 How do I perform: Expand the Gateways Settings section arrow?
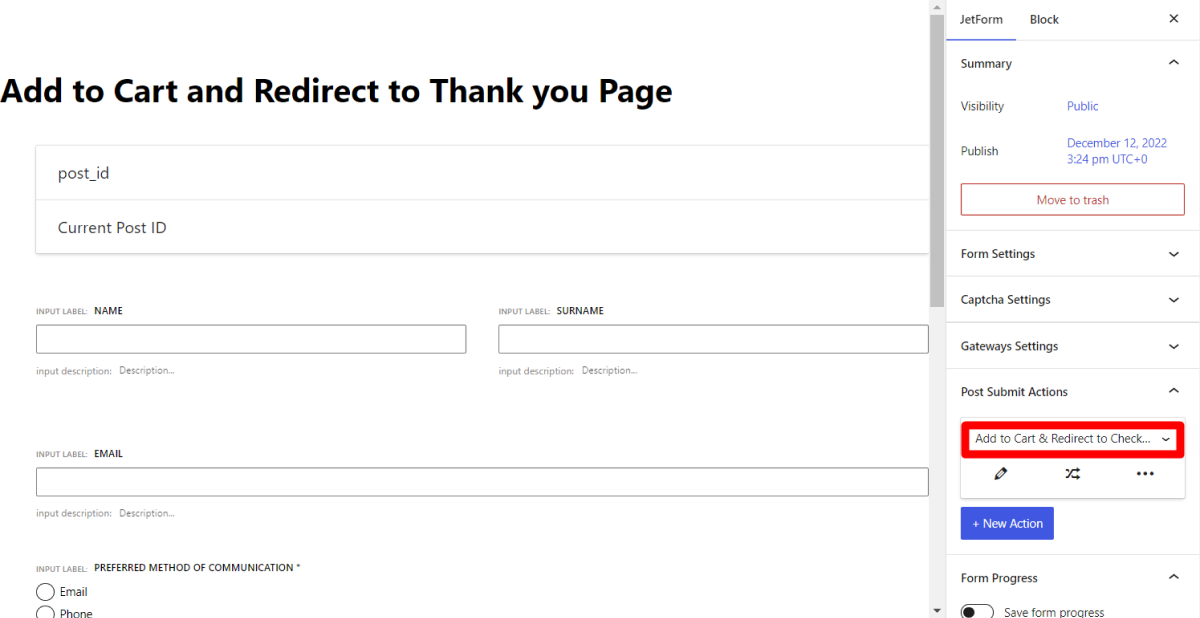[x=1173, y=346]
